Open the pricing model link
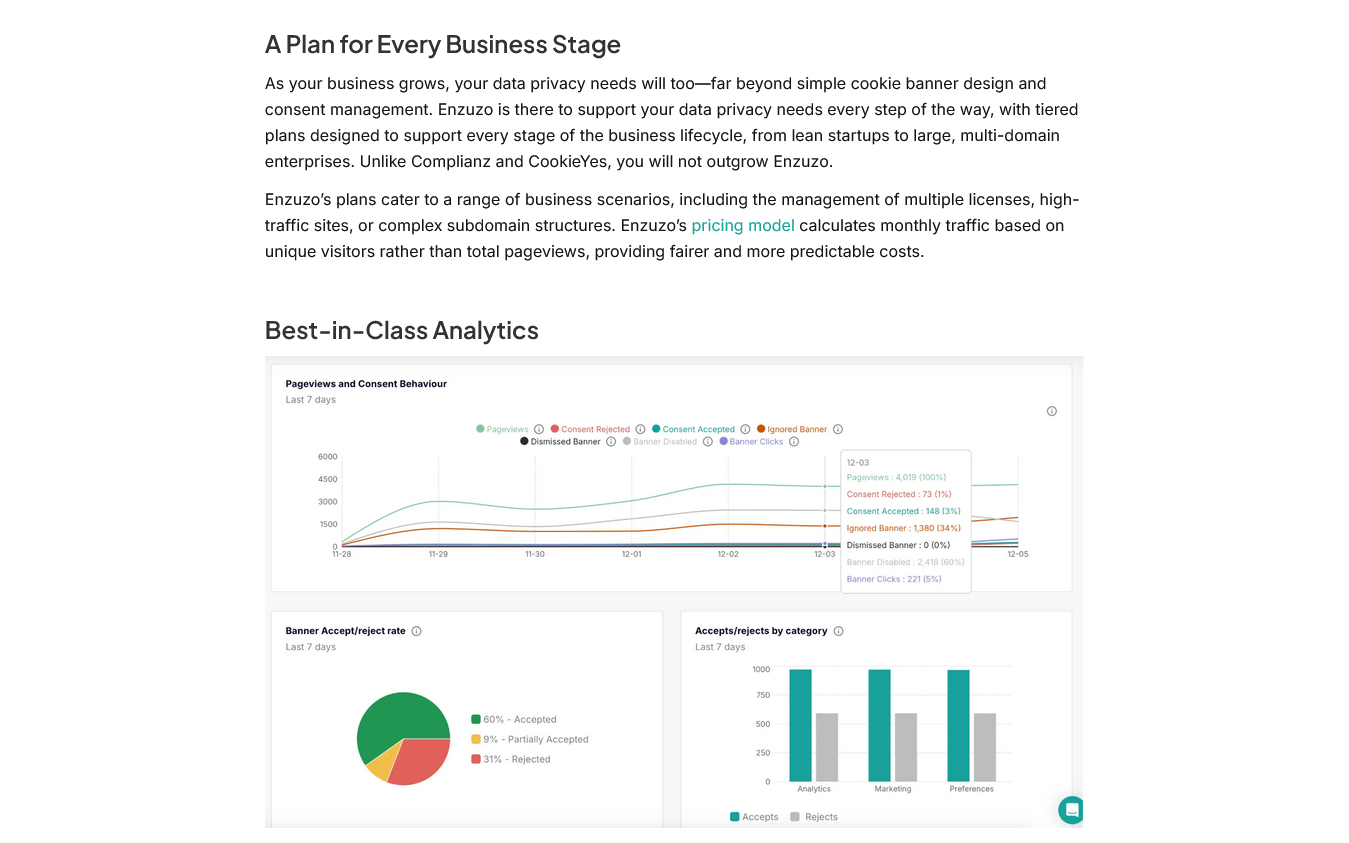The width and height of the screenshot is (1349, 843). point(743,225)
